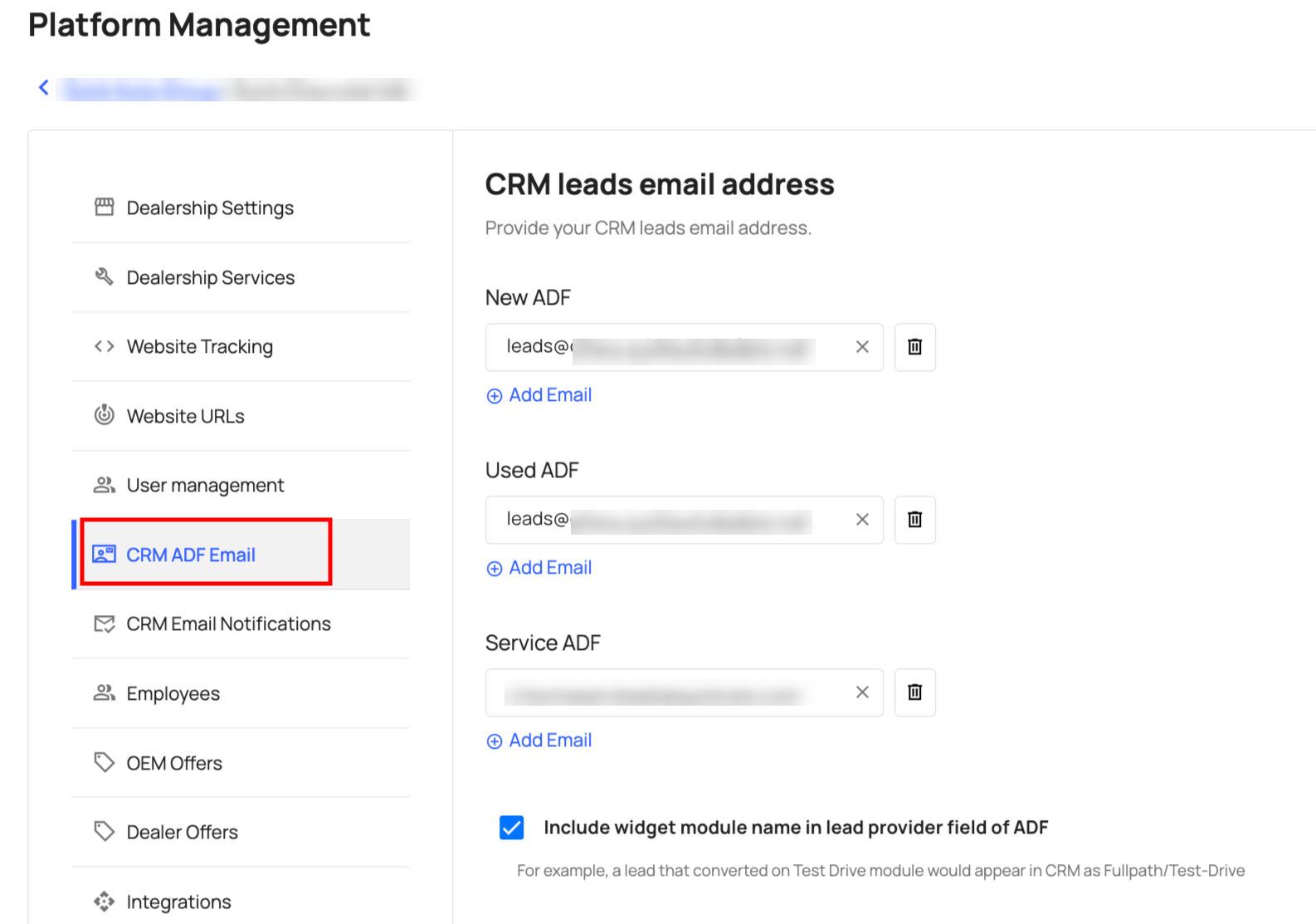The width and height of the screenshot is (1316, 924).
Task: Click the Employees people icon
Action: click(104, 692)
